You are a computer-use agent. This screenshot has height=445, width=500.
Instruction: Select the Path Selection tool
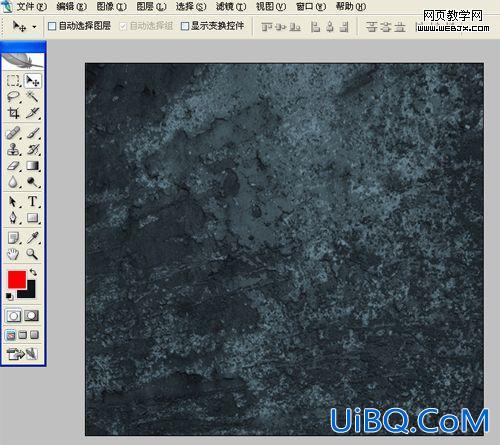13,201
